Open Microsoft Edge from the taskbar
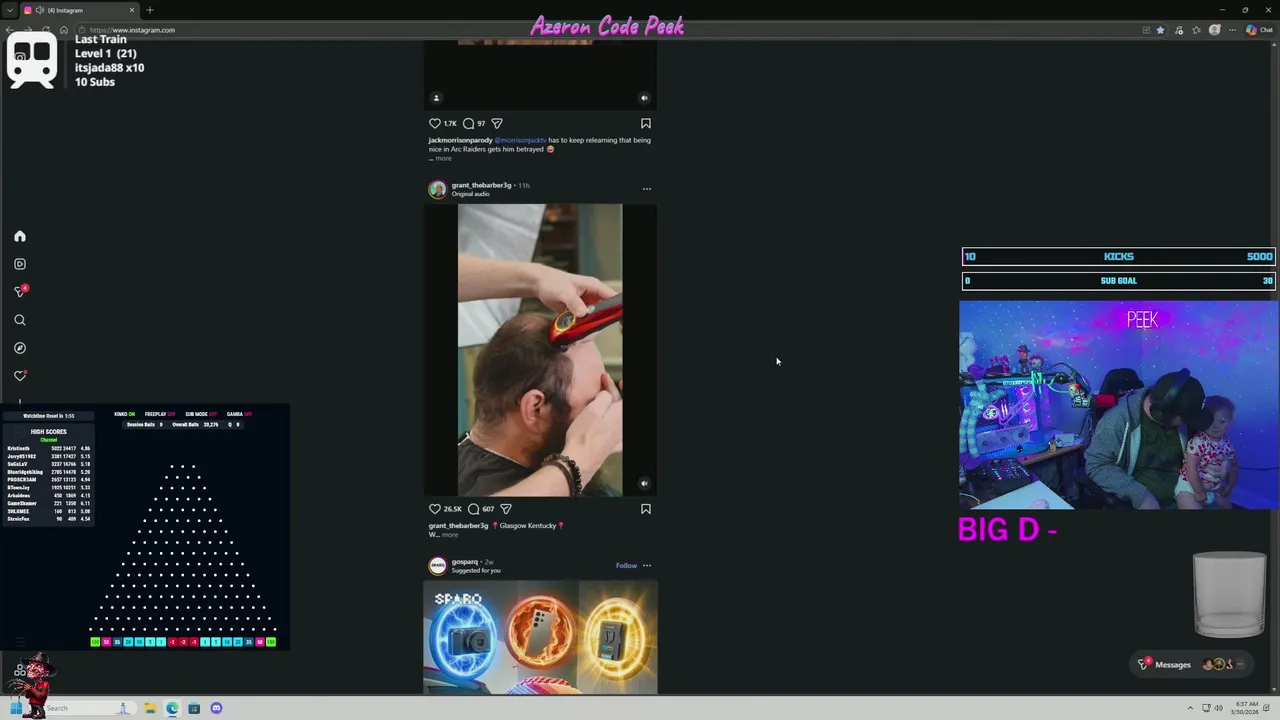Screen dimensions: 1280x720 point(172,708)
